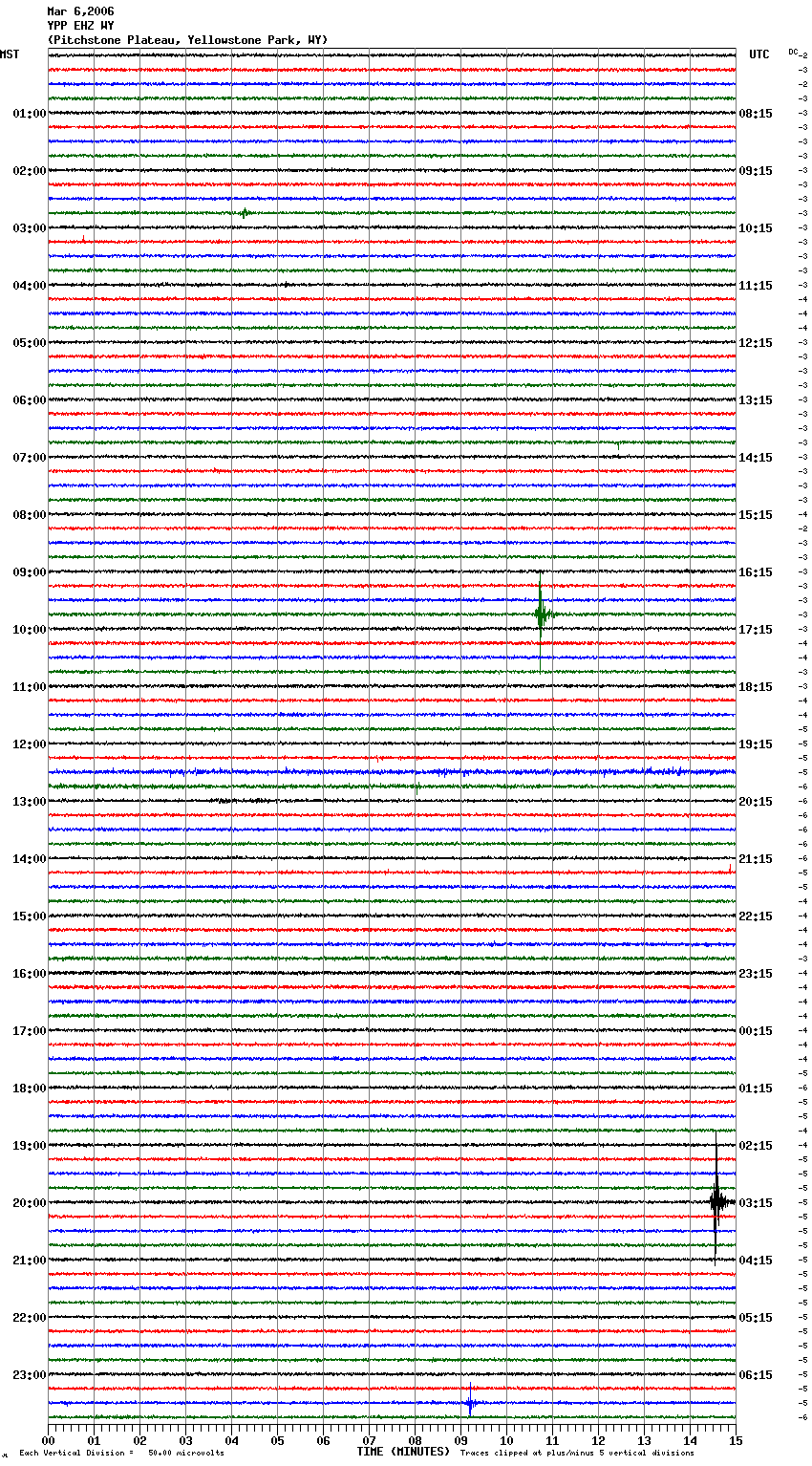Click the red spike at end of 14:15 trace

(731, 869)
